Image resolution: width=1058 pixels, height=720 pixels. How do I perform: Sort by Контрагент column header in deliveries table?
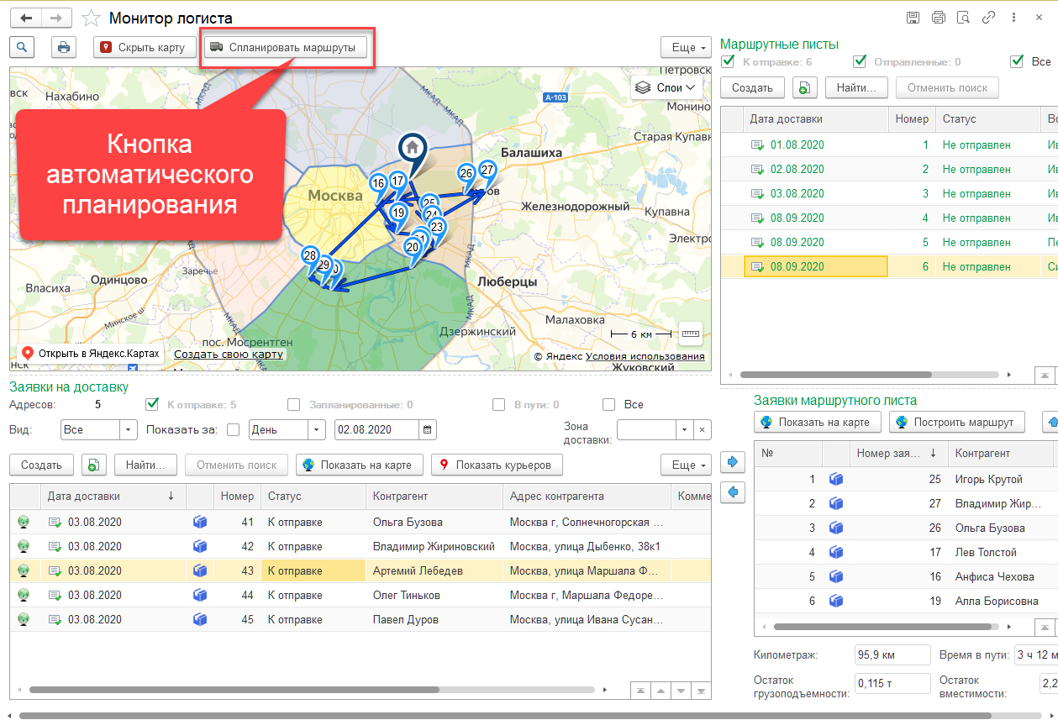[400, 496]
